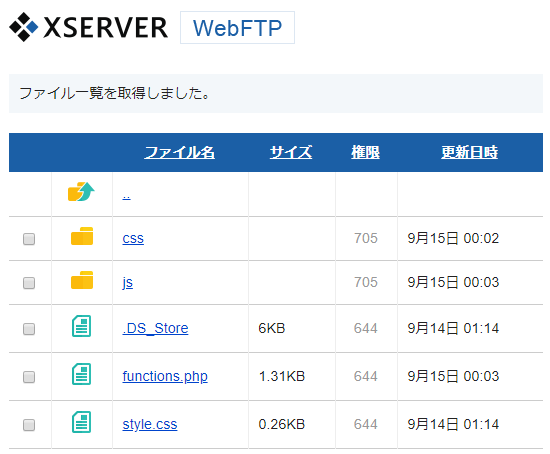
Task: Click the WebFTP title button
Action: (237, 28)
